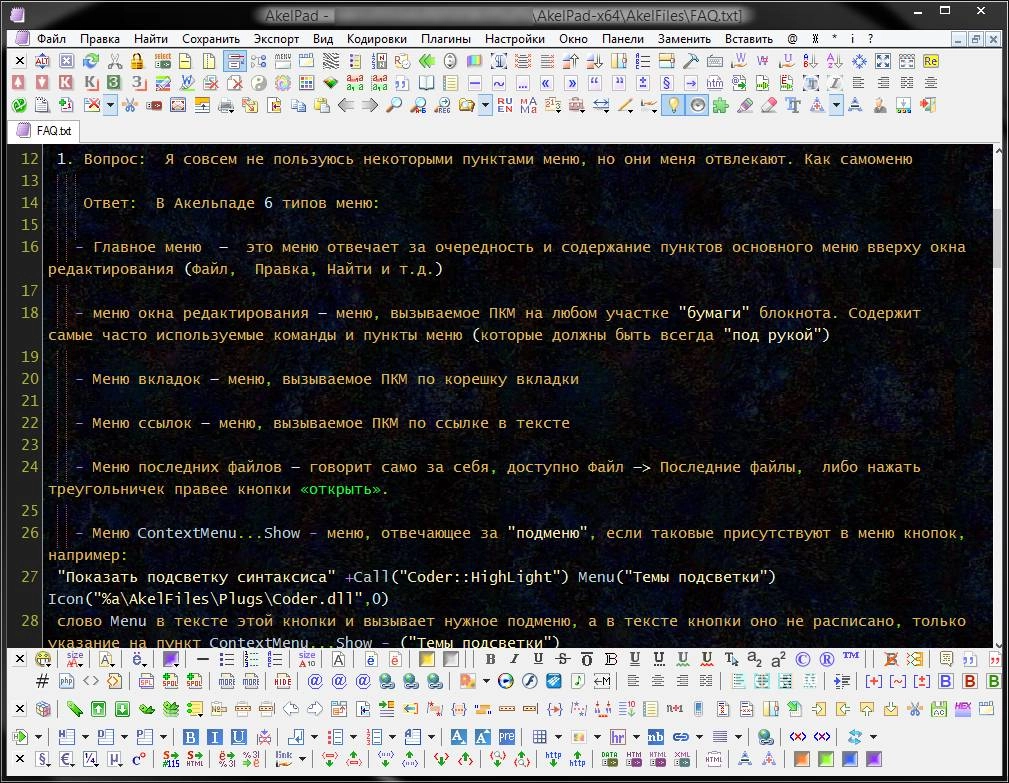The height and width of the screenshot is (783, 1009).
Task: Open dropdown arrow right of TT font icon
Action: click(x=836, y=105)
